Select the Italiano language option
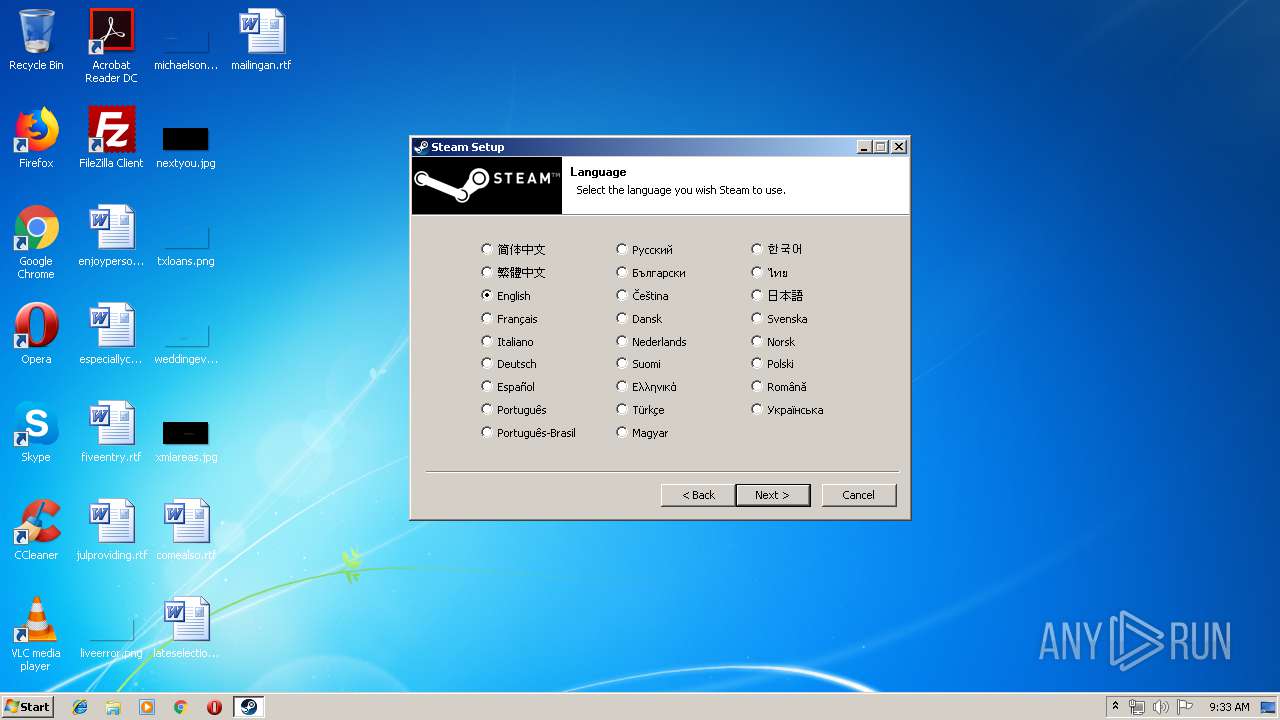Image resolution: width=1280 pixels, height=720 pixels. pyautogui.click(x=508, y=342)
